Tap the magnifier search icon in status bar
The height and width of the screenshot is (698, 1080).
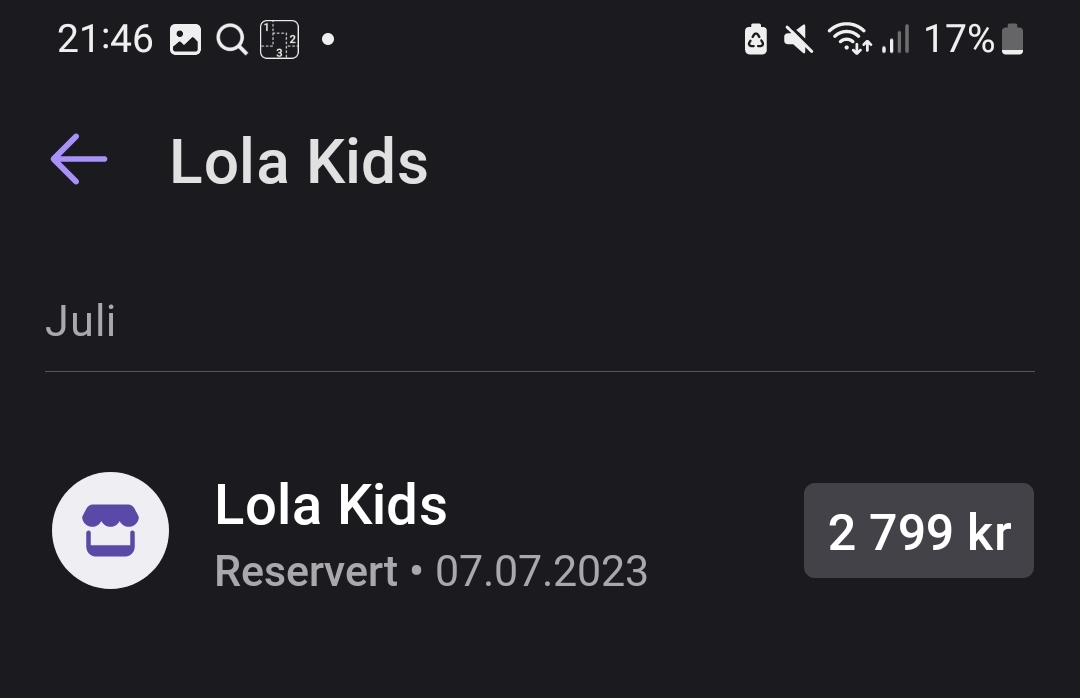(232, 39)
